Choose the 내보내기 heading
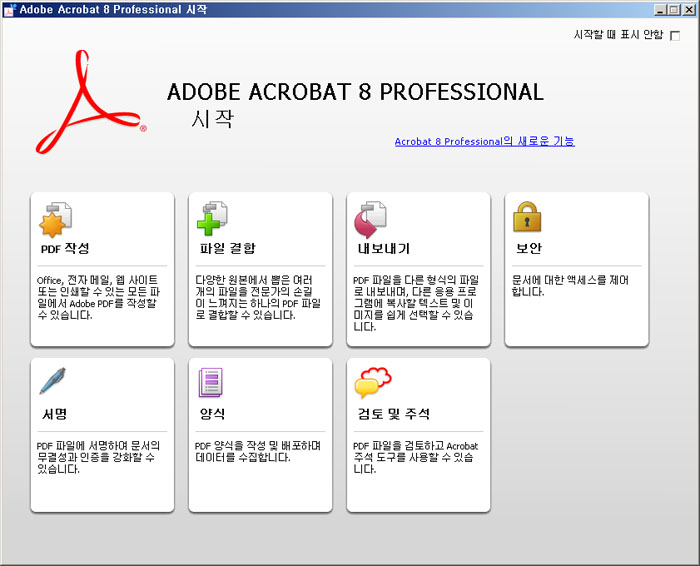Screen dimensions: 700x566 point(384,248)
